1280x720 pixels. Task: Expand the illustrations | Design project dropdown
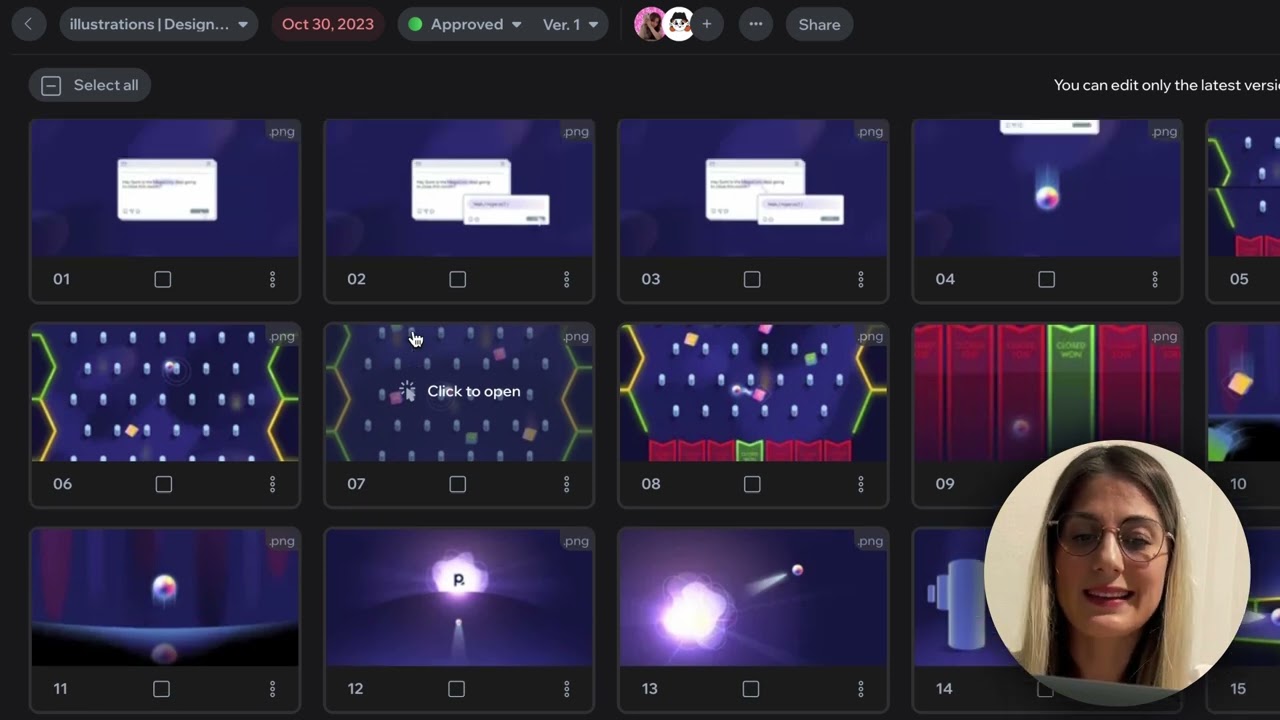coord(159,24)
